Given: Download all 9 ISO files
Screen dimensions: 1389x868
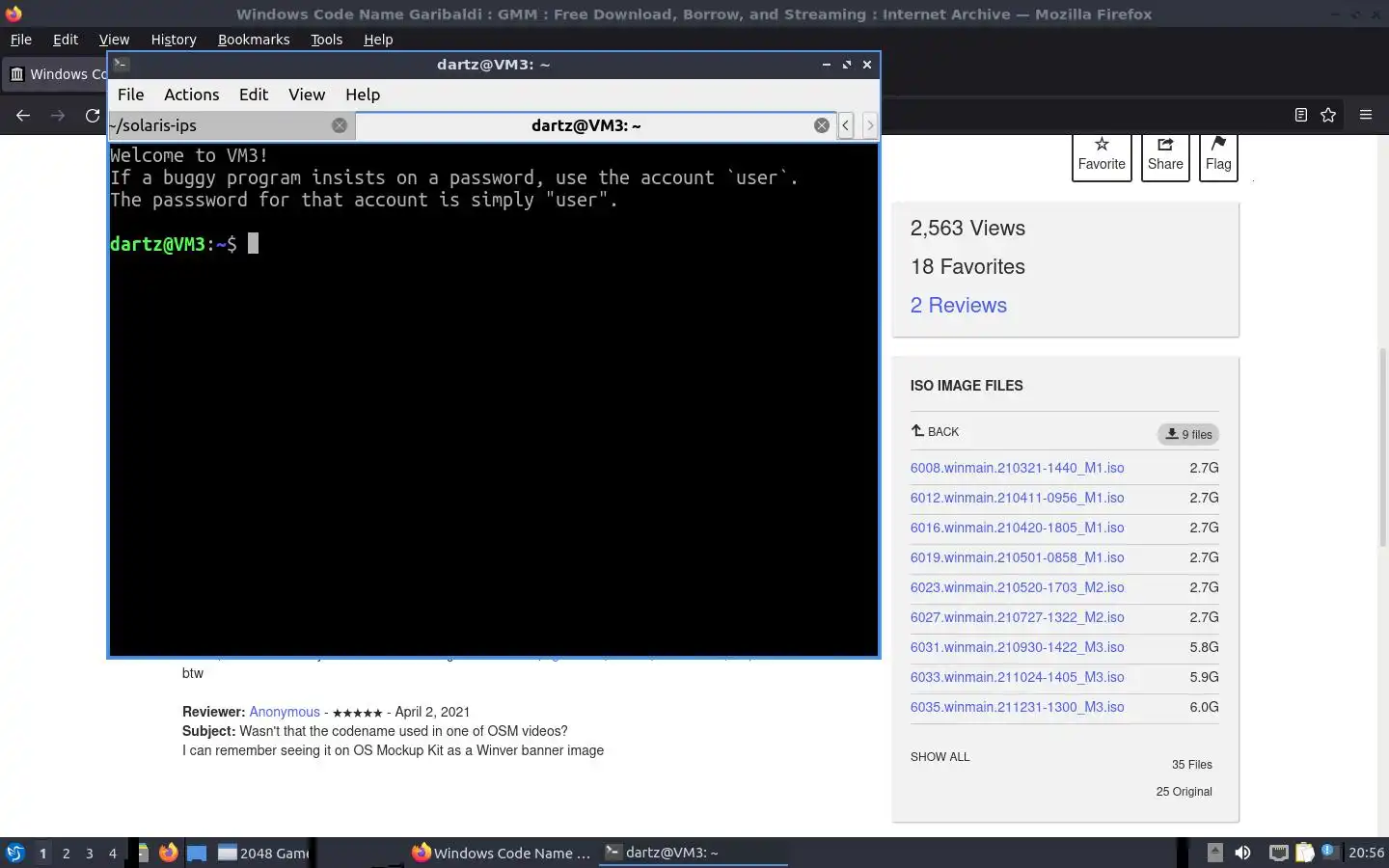Looking at the screenshot, I should (x=1188, y=434).
